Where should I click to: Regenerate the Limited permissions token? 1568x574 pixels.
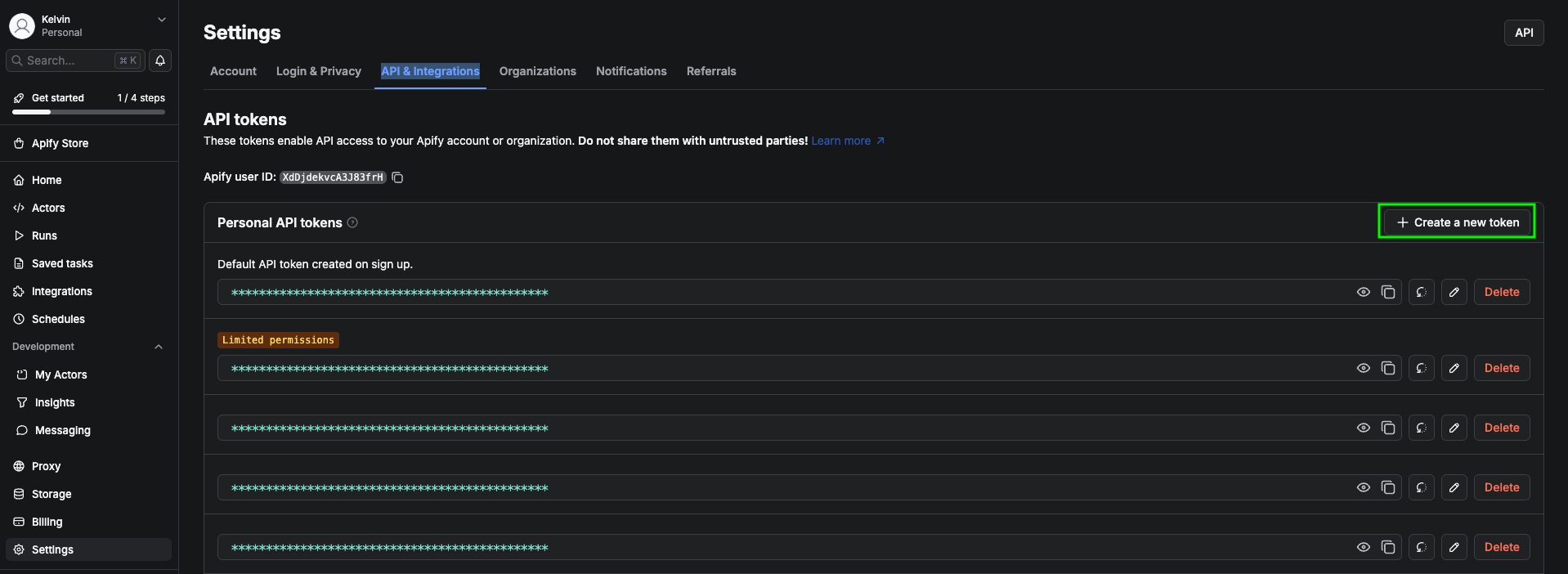coord(1422,368)
